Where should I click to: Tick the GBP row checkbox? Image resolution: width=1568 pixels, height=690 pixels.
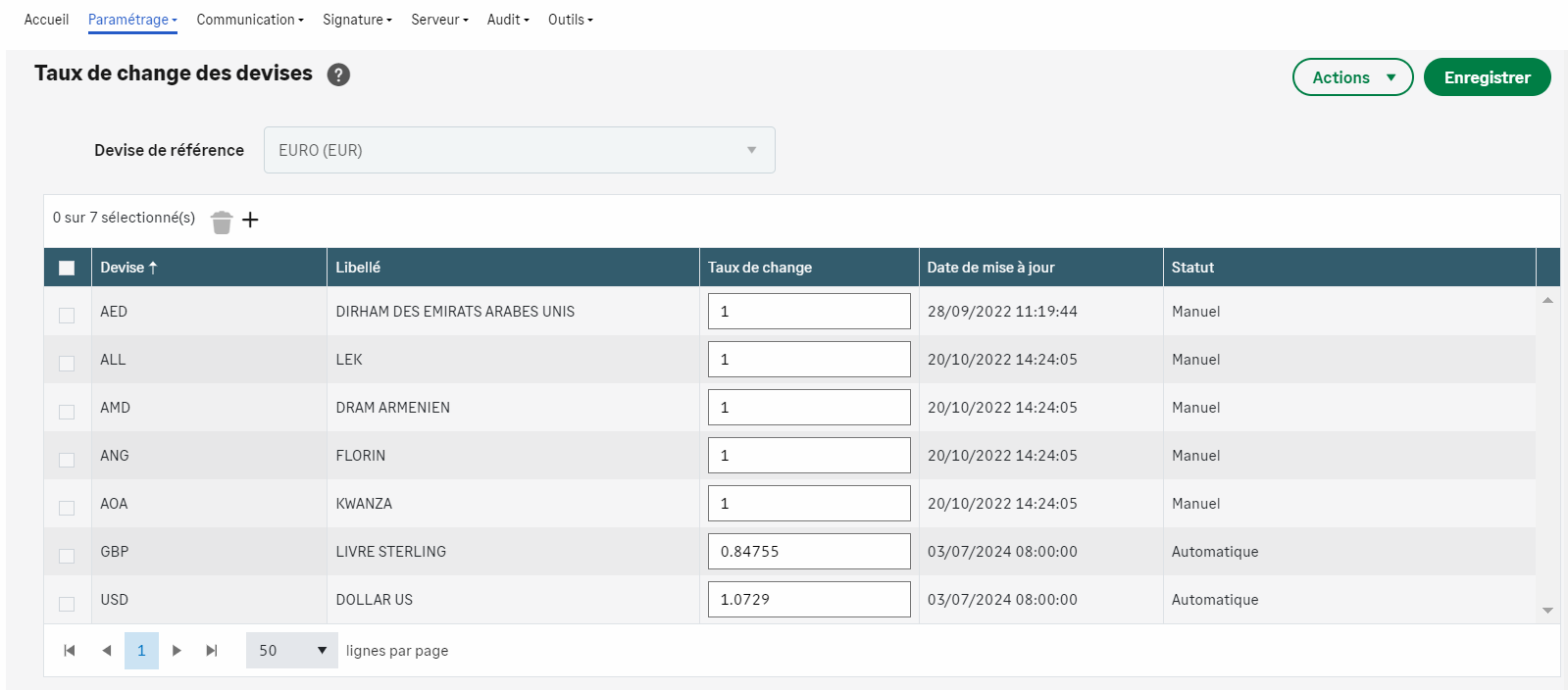pos(67,555)
